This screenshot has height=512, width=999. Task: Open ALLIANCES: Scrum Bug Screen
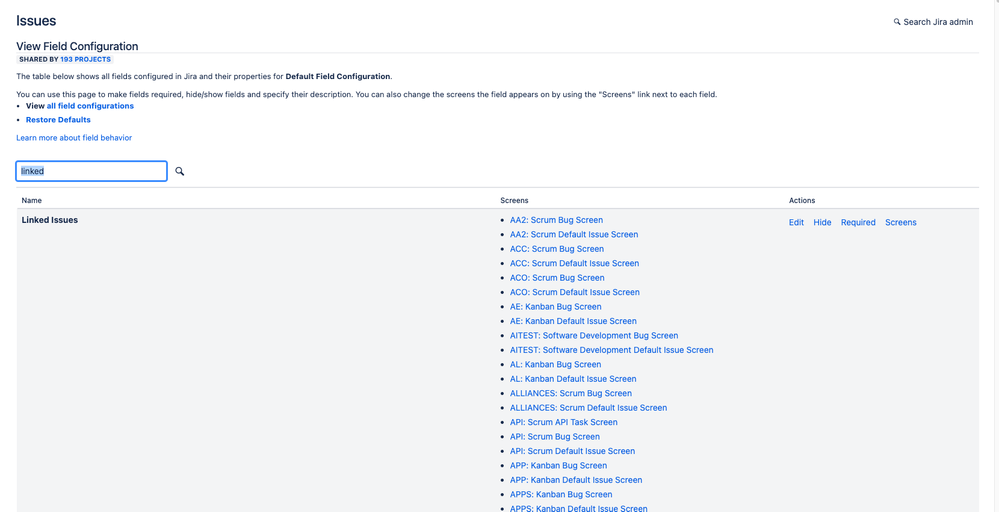pyautogui.click(x=571, y=393)
